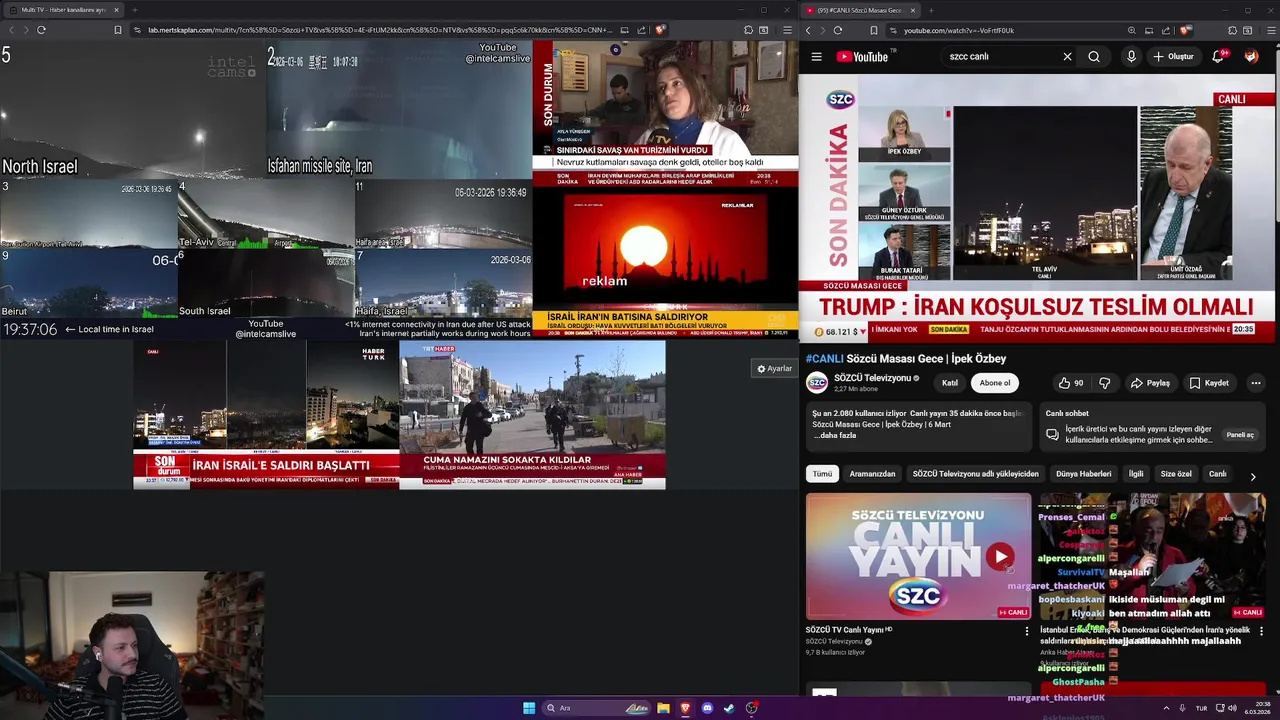Reload the Multi TV browser window
This screenshot has height=720, width=1280.
(x=41, y=30)
